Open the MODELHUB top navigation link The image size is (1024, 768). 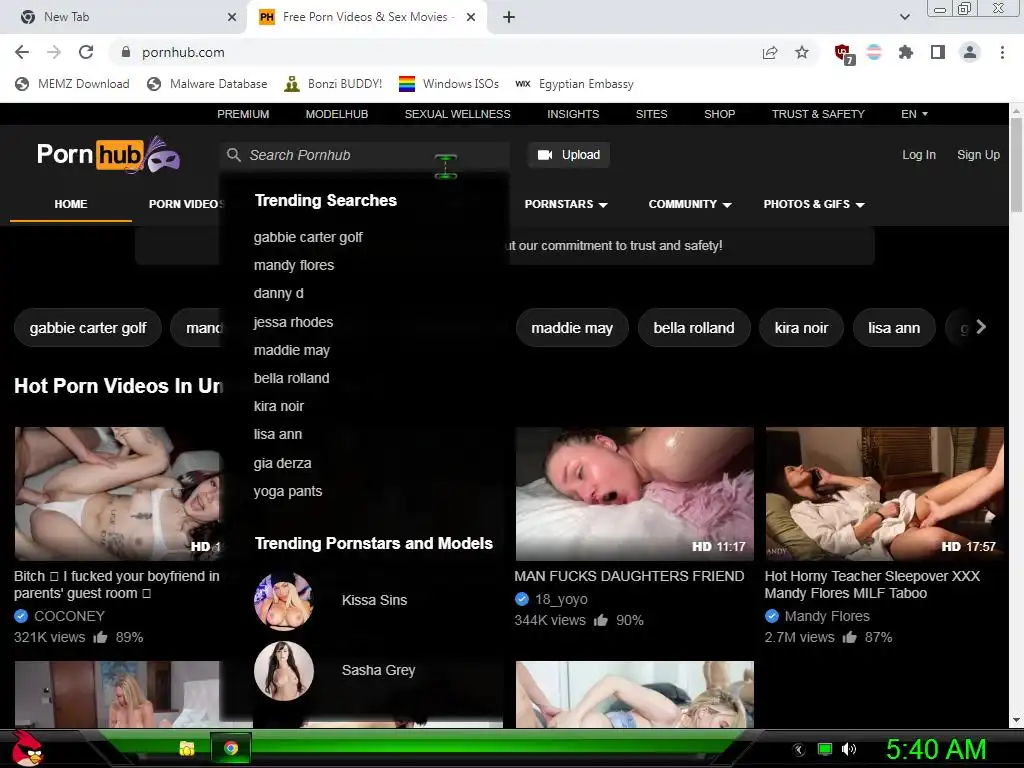coord(337,114)
